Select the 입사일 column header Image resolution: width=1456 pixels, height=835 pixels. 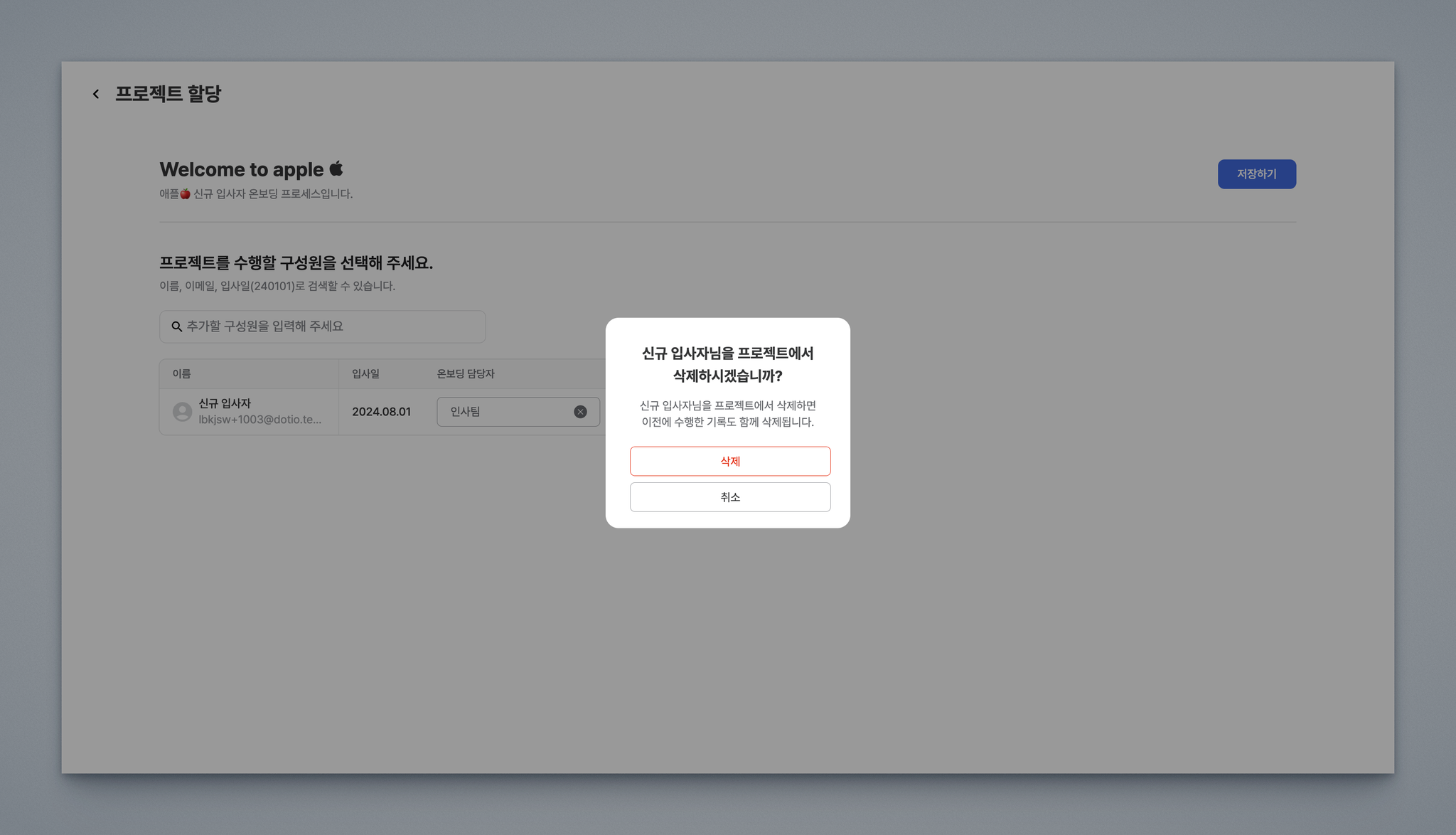tap(365, 373)
